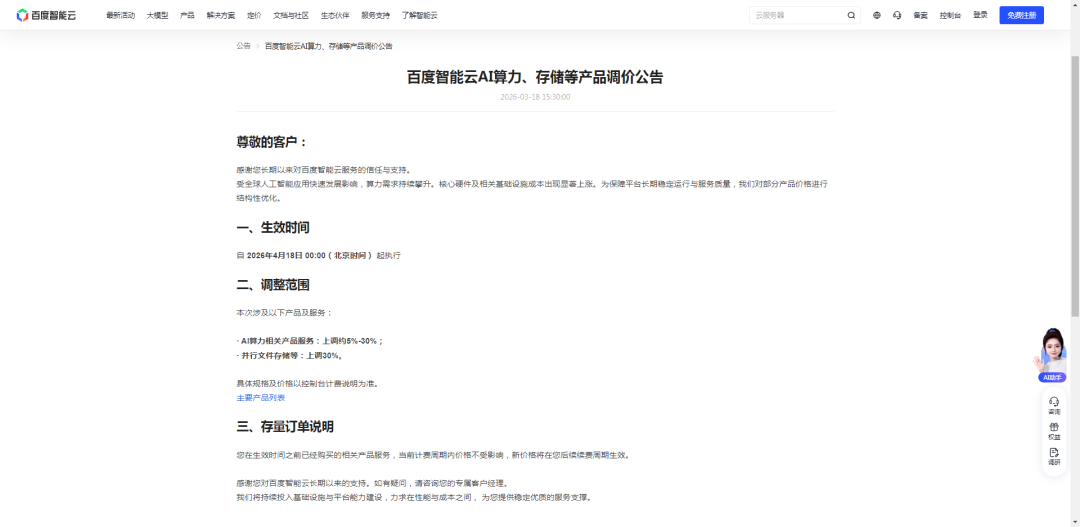Screen dimensions: 1080x527
Task: Click the 免费注册 button
Action: point(1021,15)
